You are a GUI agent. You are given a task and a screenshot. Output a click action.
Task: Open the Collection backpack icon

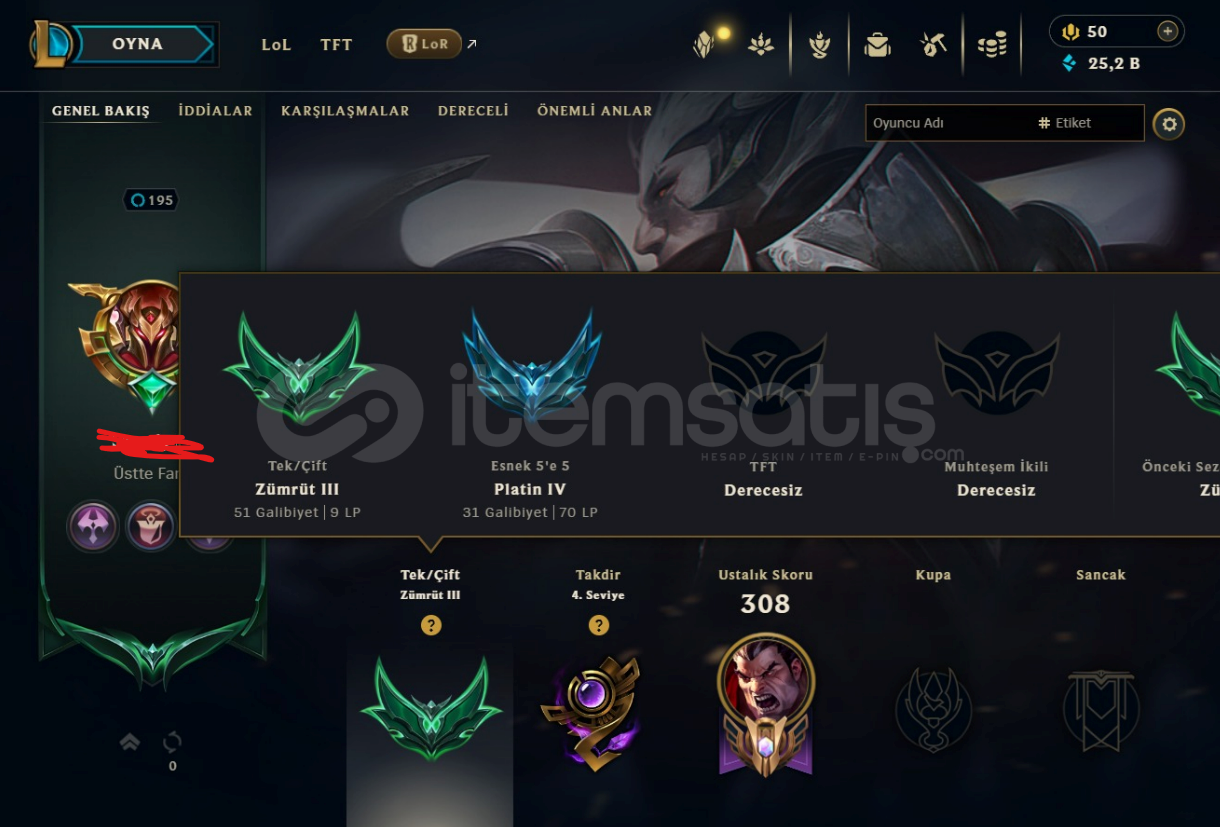877,44
